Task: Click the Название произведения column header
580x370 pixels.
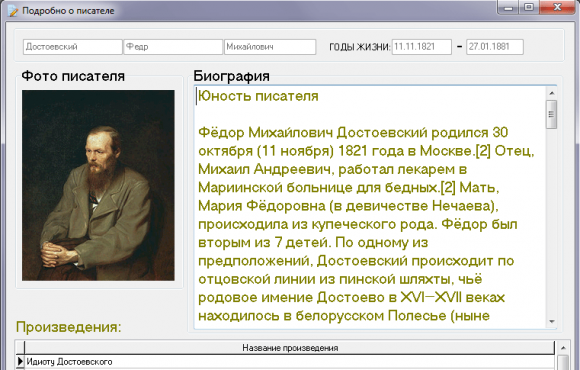Action: (x=290, y=348)
